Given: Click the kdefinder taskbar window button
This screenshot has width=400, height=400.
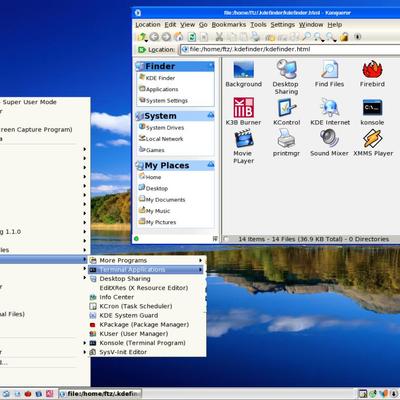Looking at the screenshot, I should [100, 394].
